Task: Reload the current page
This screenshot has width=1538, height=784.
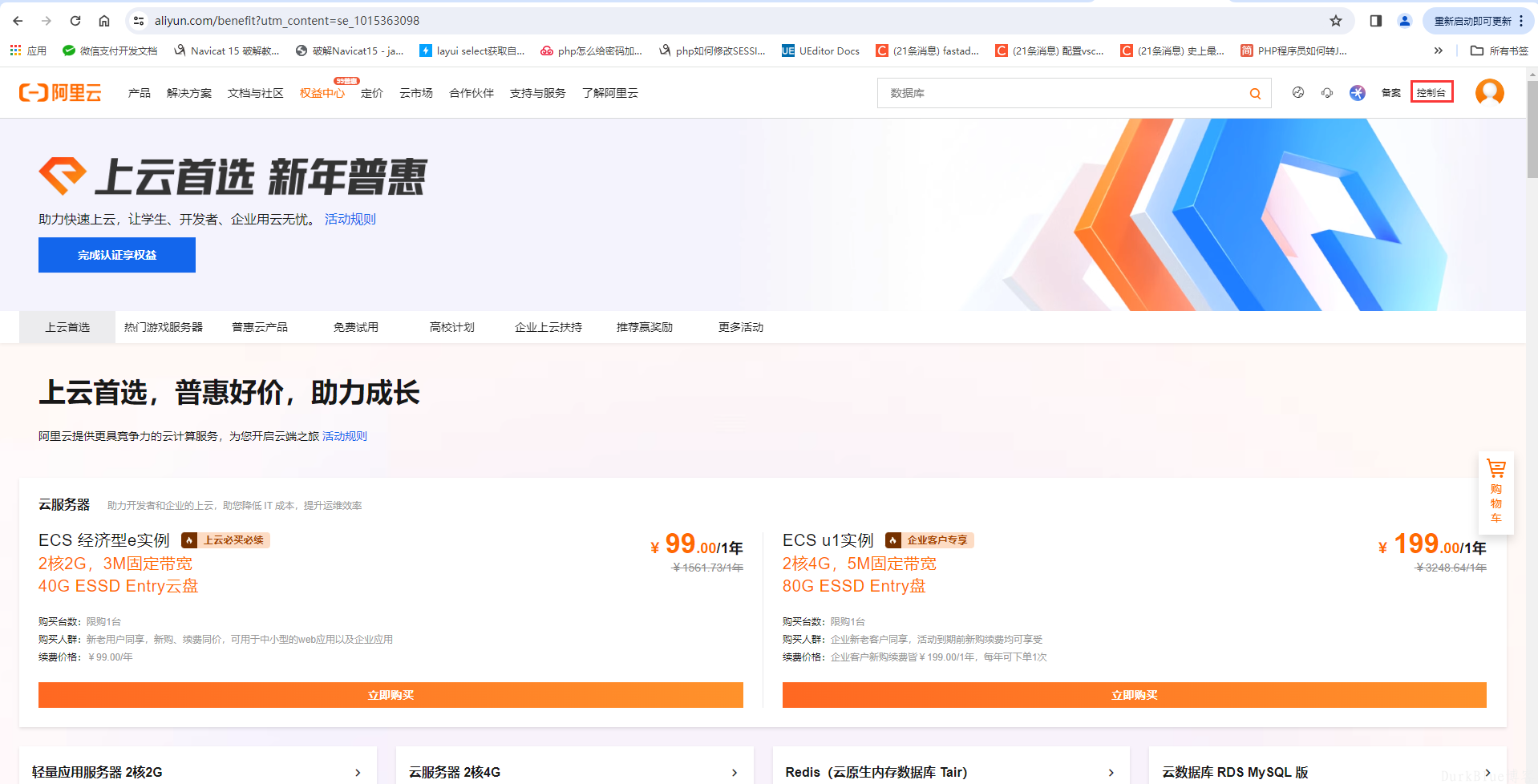Action: [x=75, y=21]
